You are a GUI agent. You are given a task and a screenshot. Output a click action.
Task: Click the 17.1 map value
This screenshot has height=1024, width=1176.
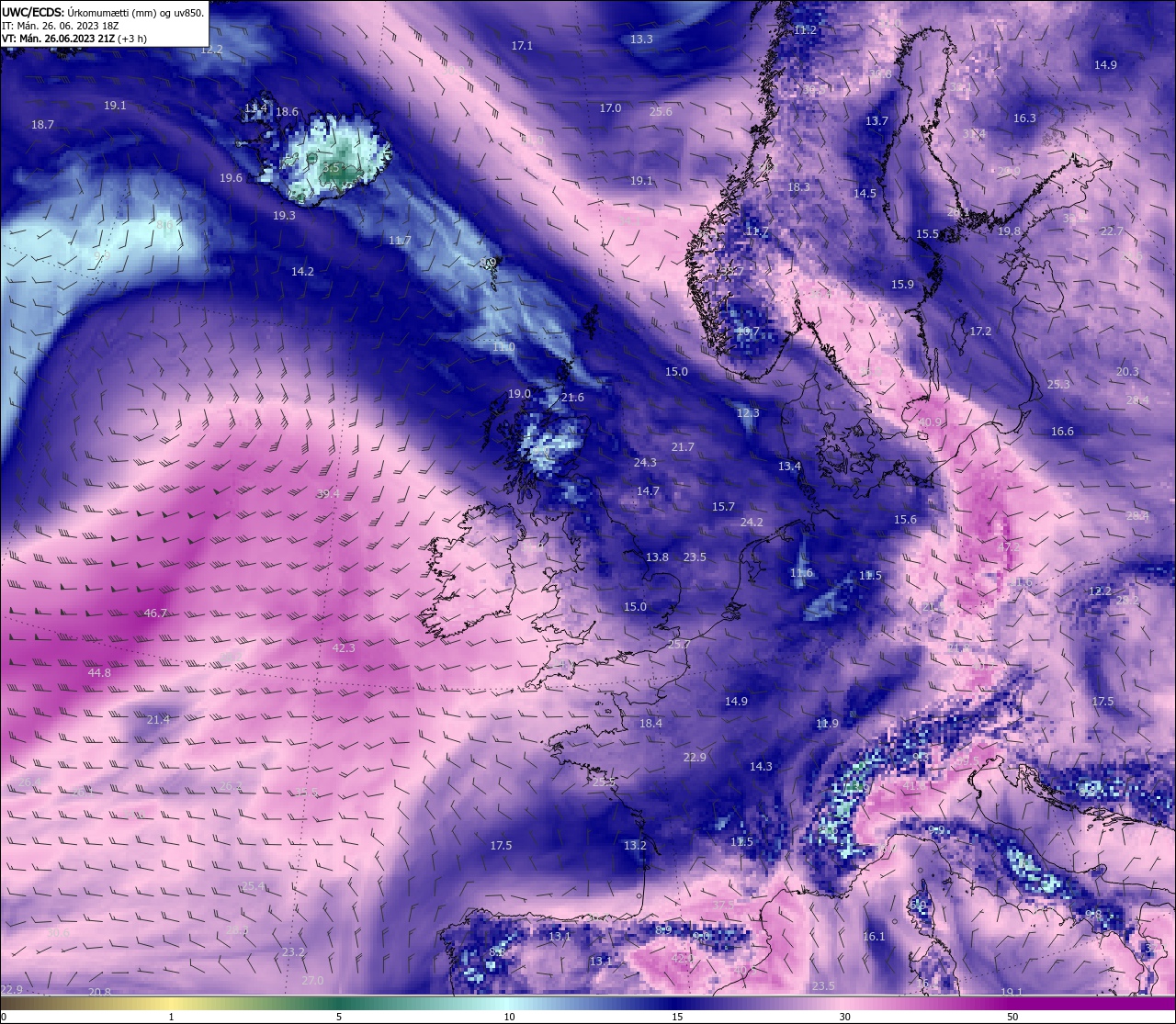522,46
